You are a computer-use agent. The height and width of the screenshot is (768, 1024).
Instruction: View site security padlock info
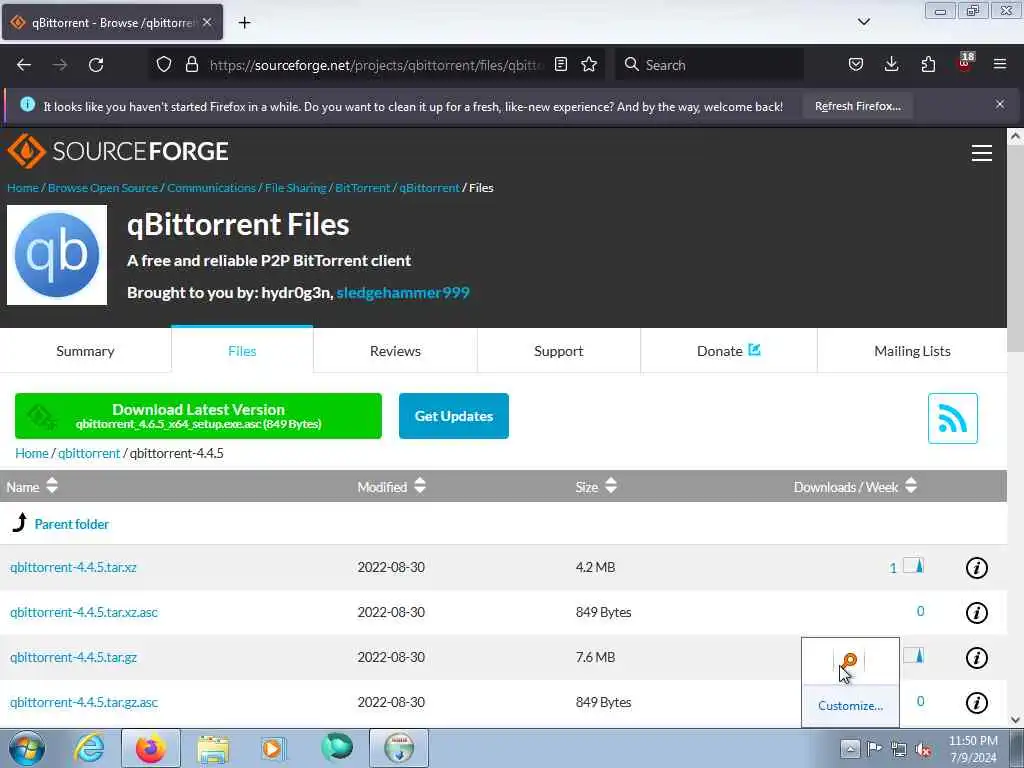191,64
